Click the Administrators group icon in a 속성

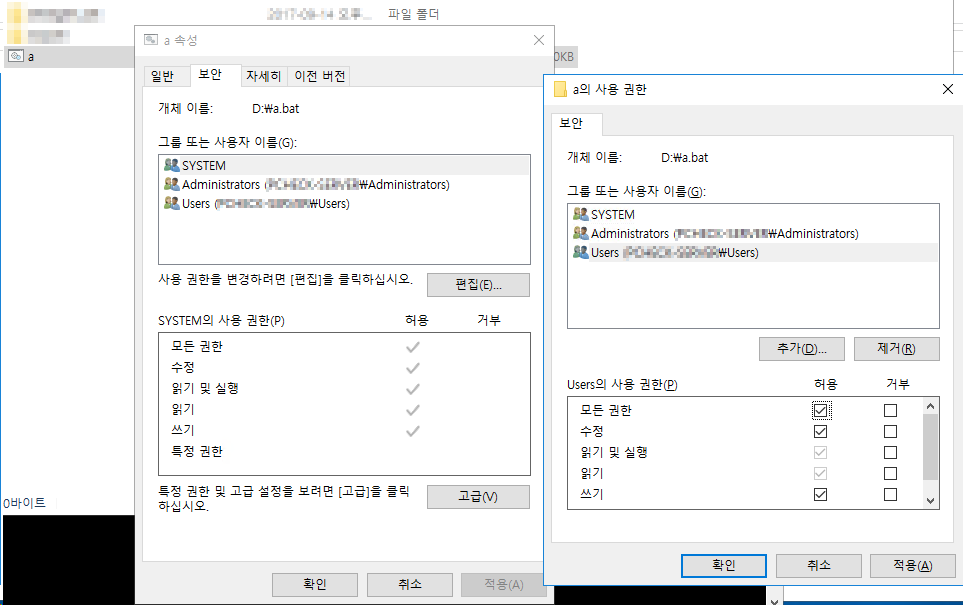[170, 184]
